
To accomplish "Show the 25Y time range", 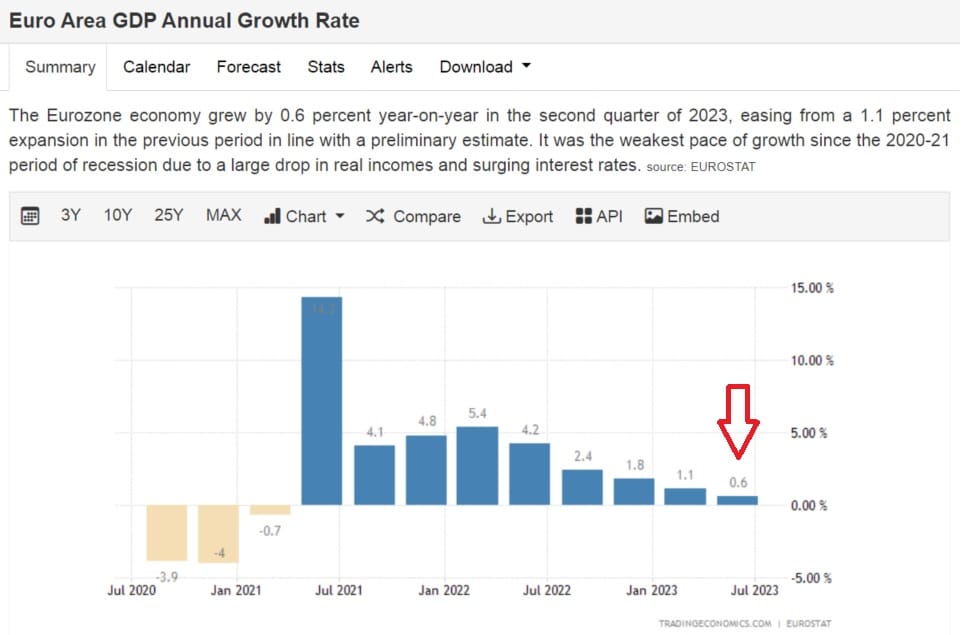I will coord(168,215).
